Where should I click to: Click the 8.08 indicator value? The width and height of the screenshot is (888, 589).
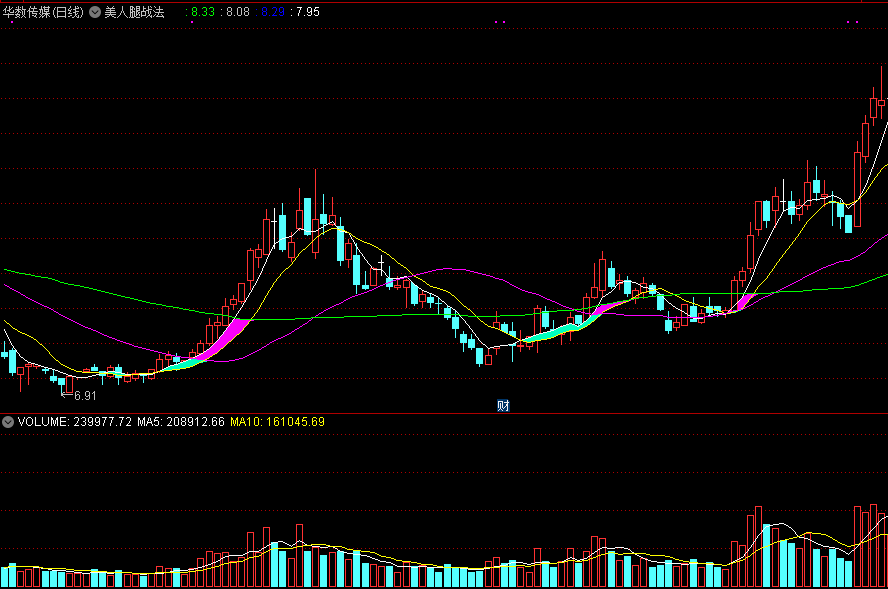tap(238, 12)
